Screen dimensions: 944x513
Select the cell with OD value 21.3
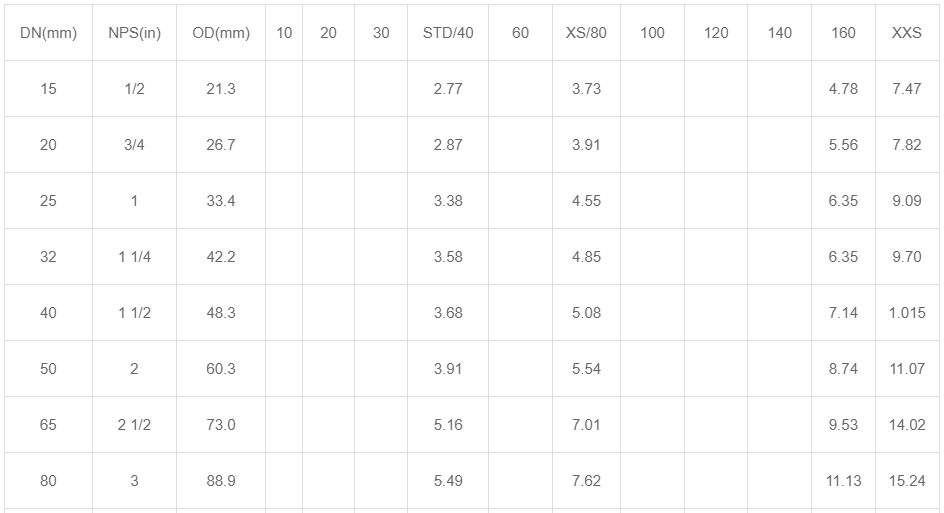point(221,89)
